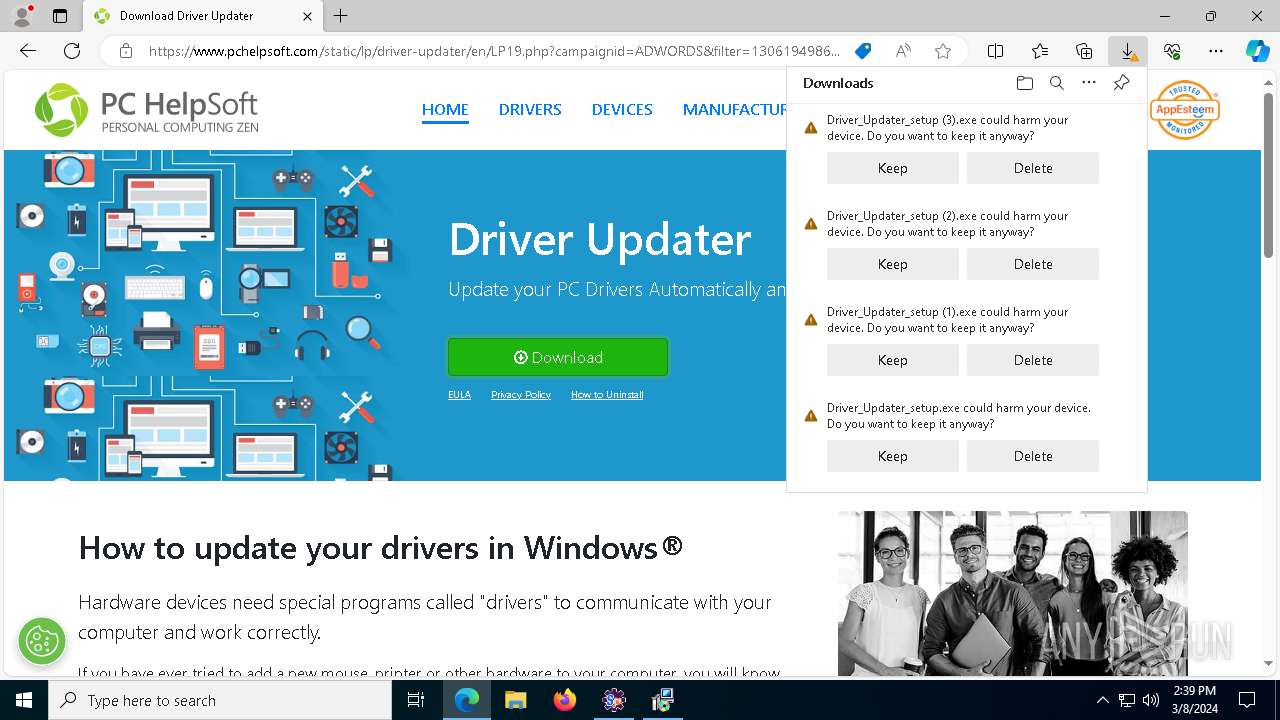Open tab actions menu icon
The width and height of the screenshot is (1280, 720).
[x=60, y=16]
